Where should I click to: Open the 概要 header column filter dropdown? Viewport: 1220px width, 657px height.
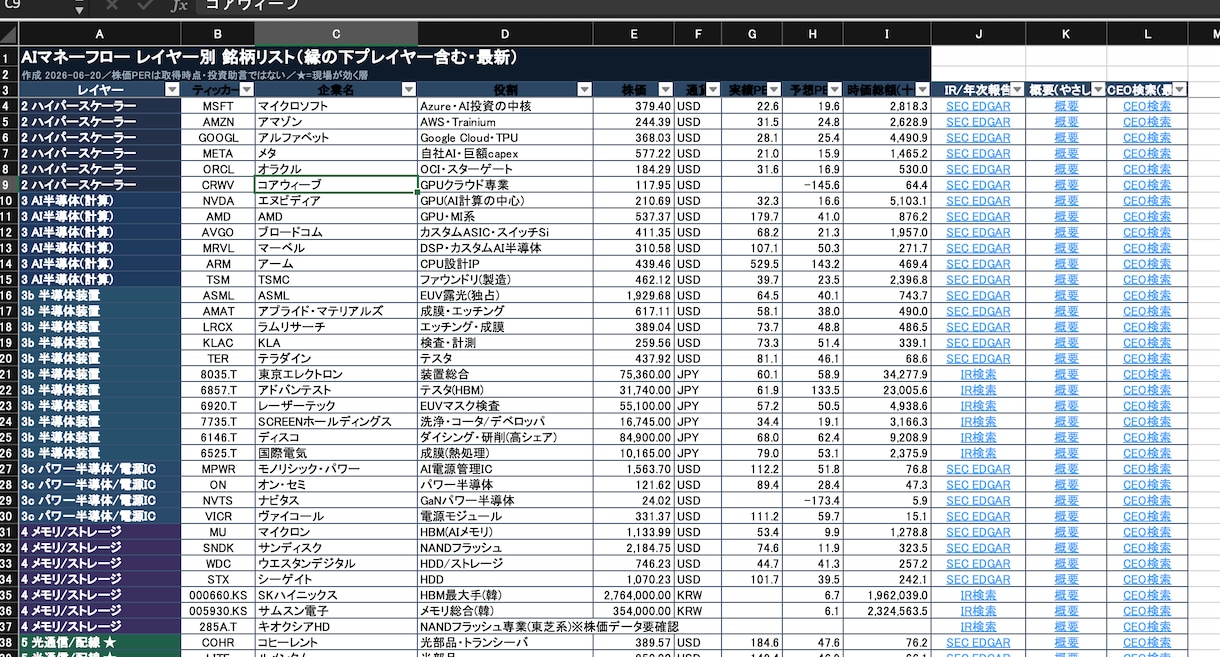click(x=1097, y=90)
